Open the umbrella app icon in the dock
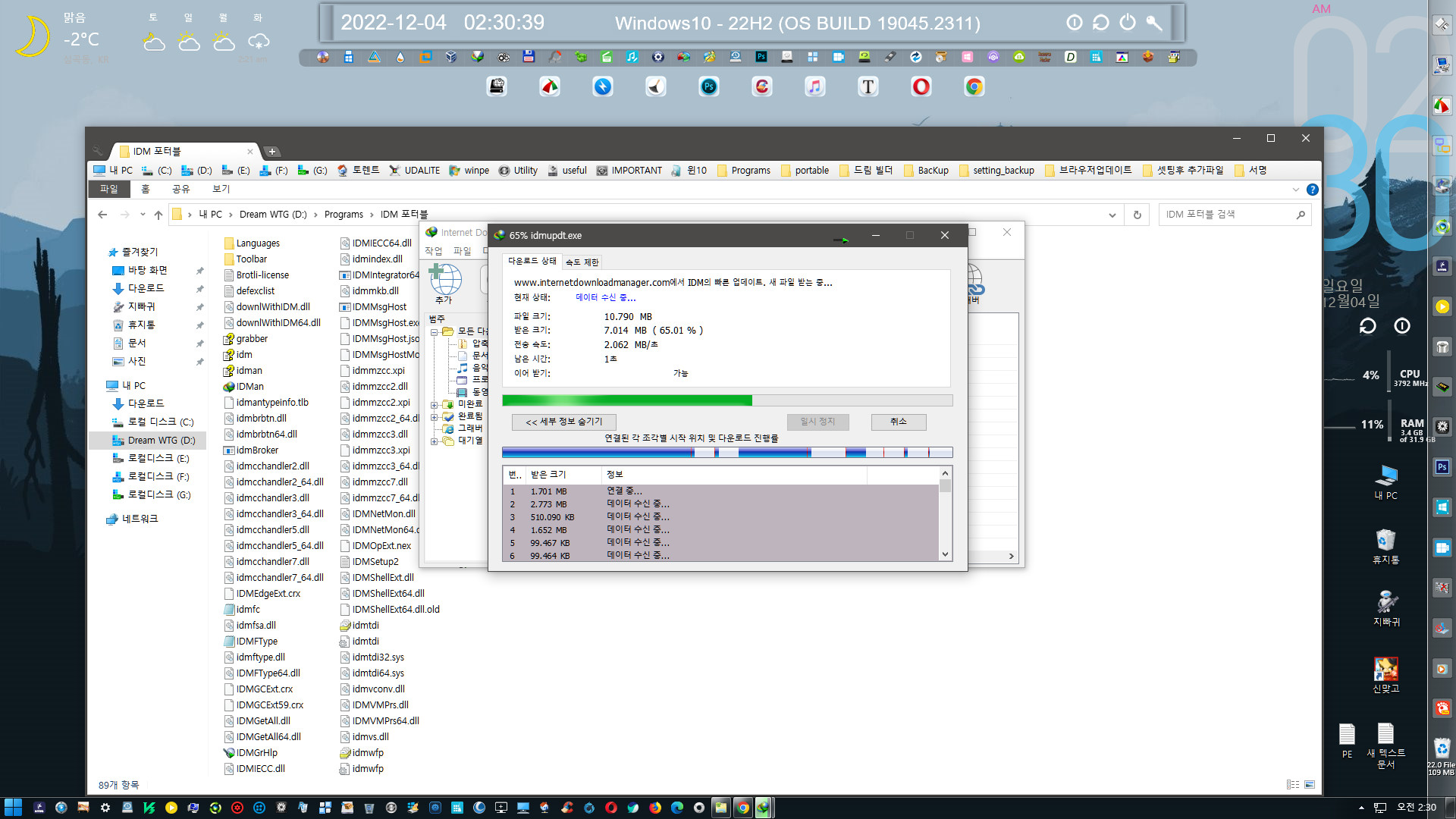This screenshot has width=1456, height=819. [549, 86]
